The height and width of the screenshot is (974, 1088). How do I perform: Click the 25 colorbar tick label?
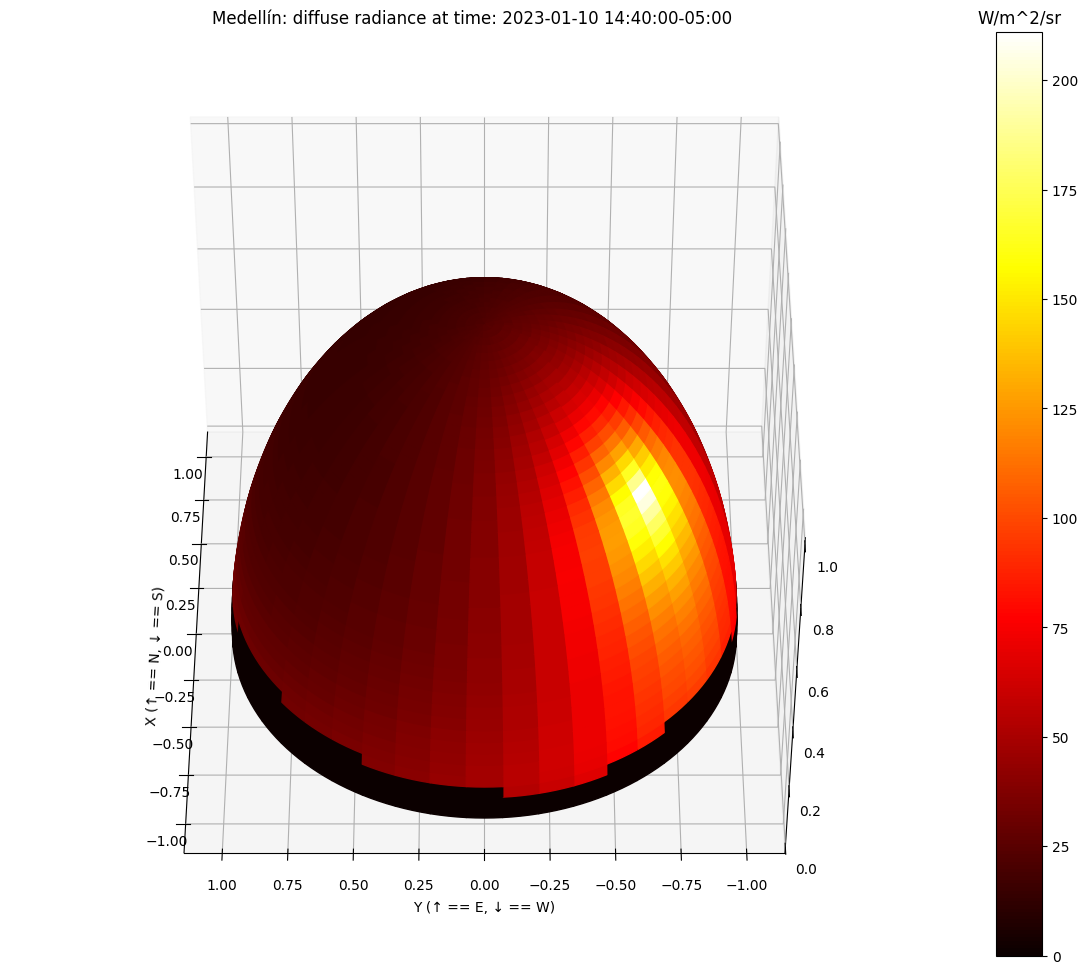pyautogui.click(x=1060, y=847)
